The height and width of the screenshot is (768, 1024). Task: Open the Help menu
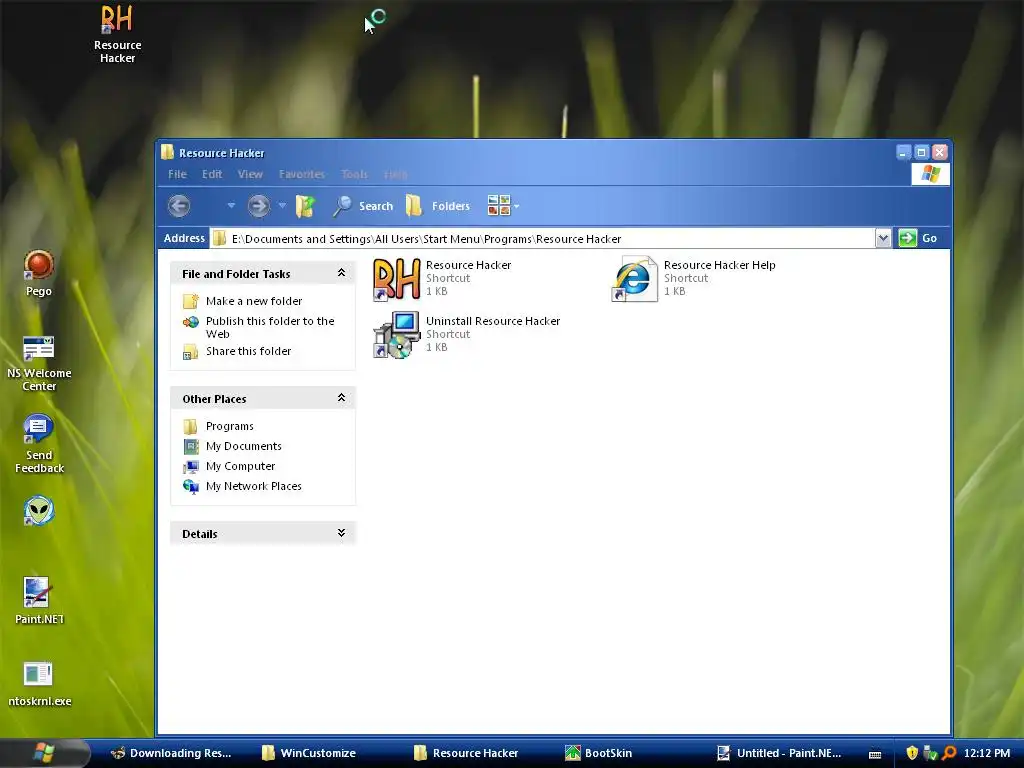pyautogui.click(x=395, y=174)
